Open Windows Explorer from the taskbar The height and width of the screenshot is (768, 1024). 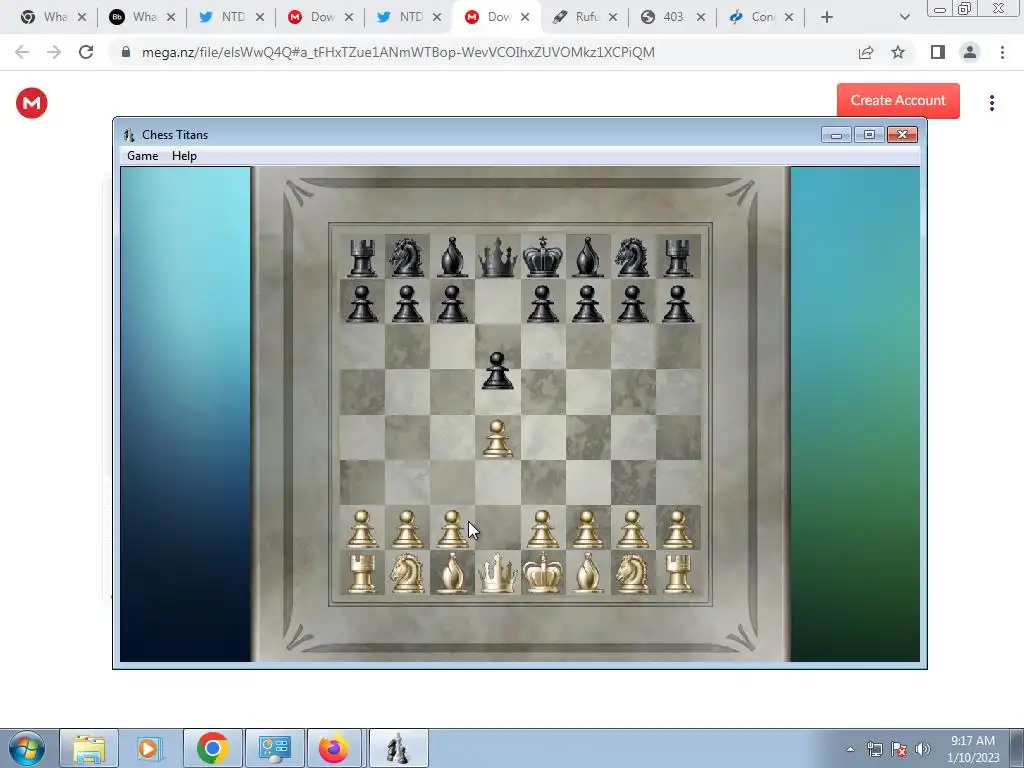coord(89,748)
